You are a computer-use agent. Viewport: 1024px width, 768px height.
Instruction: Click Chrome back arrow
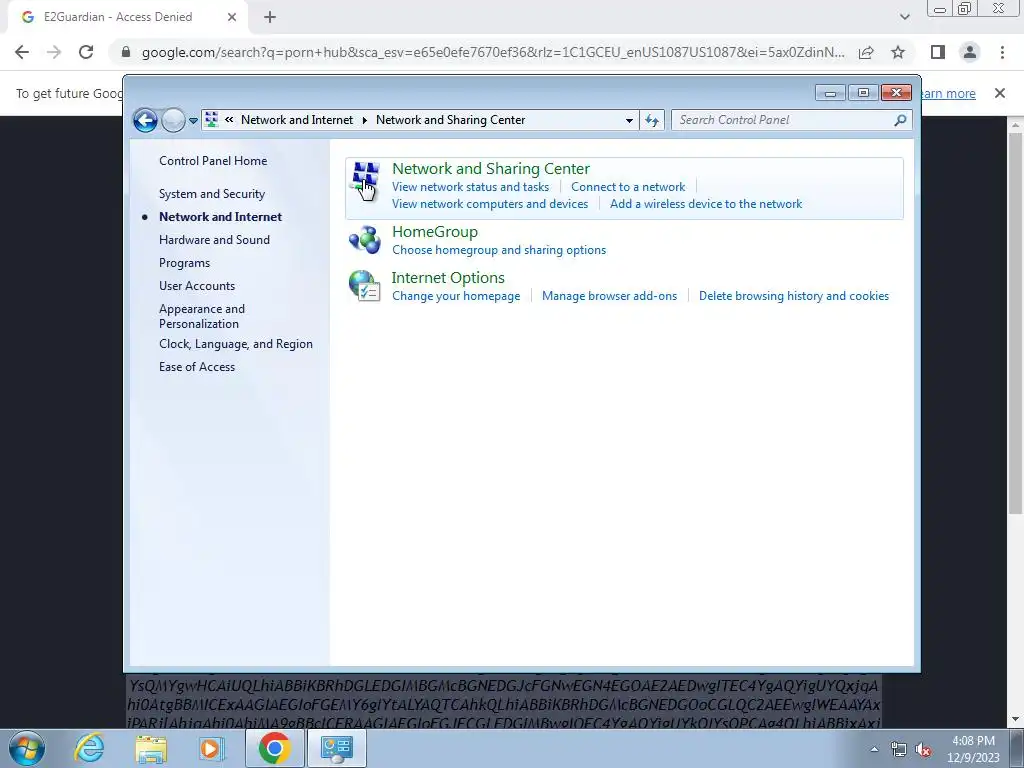(22, 52)
